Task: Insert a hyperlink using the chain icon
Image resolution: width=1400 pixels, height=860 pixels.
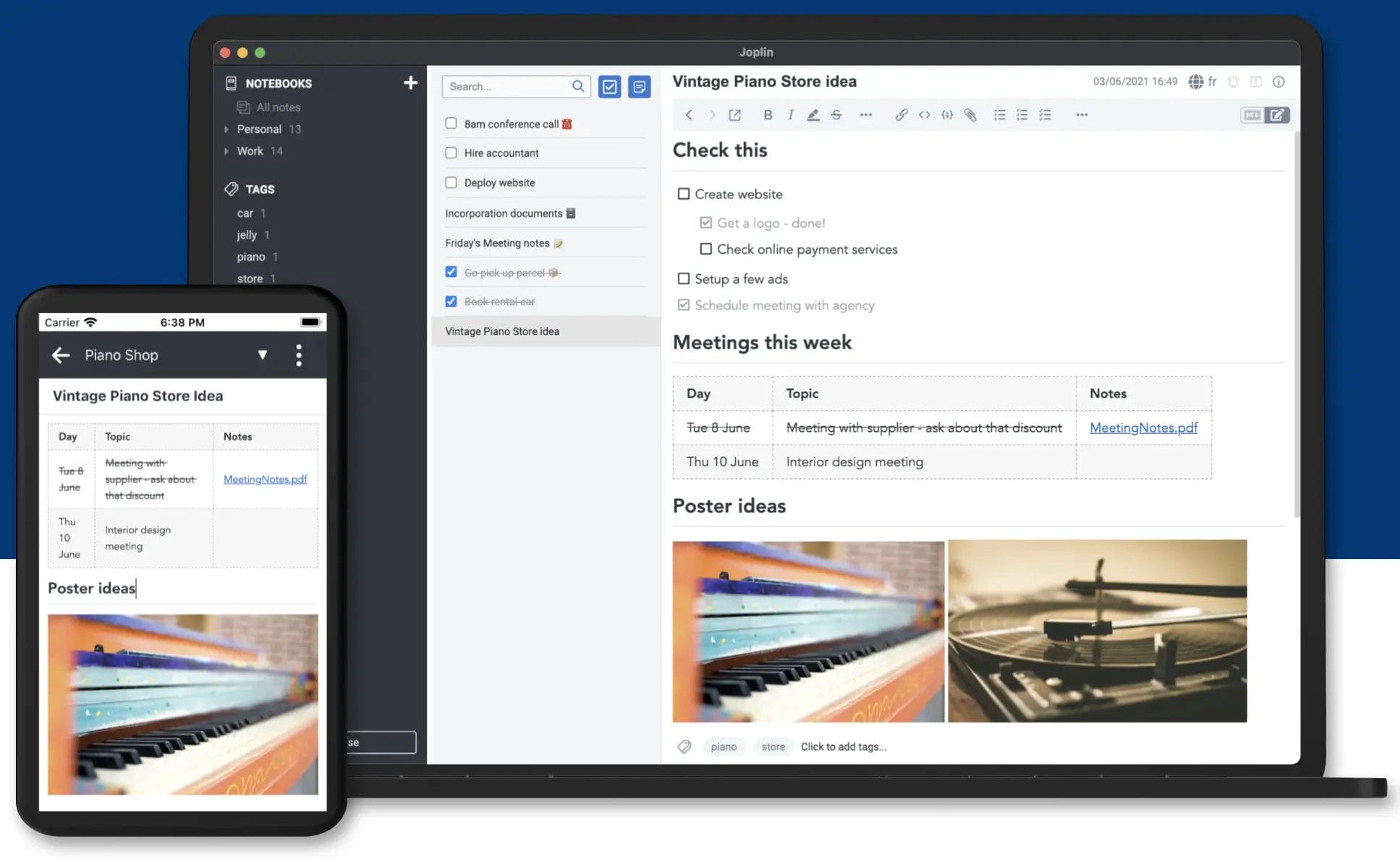Action: tap(901, 114)
